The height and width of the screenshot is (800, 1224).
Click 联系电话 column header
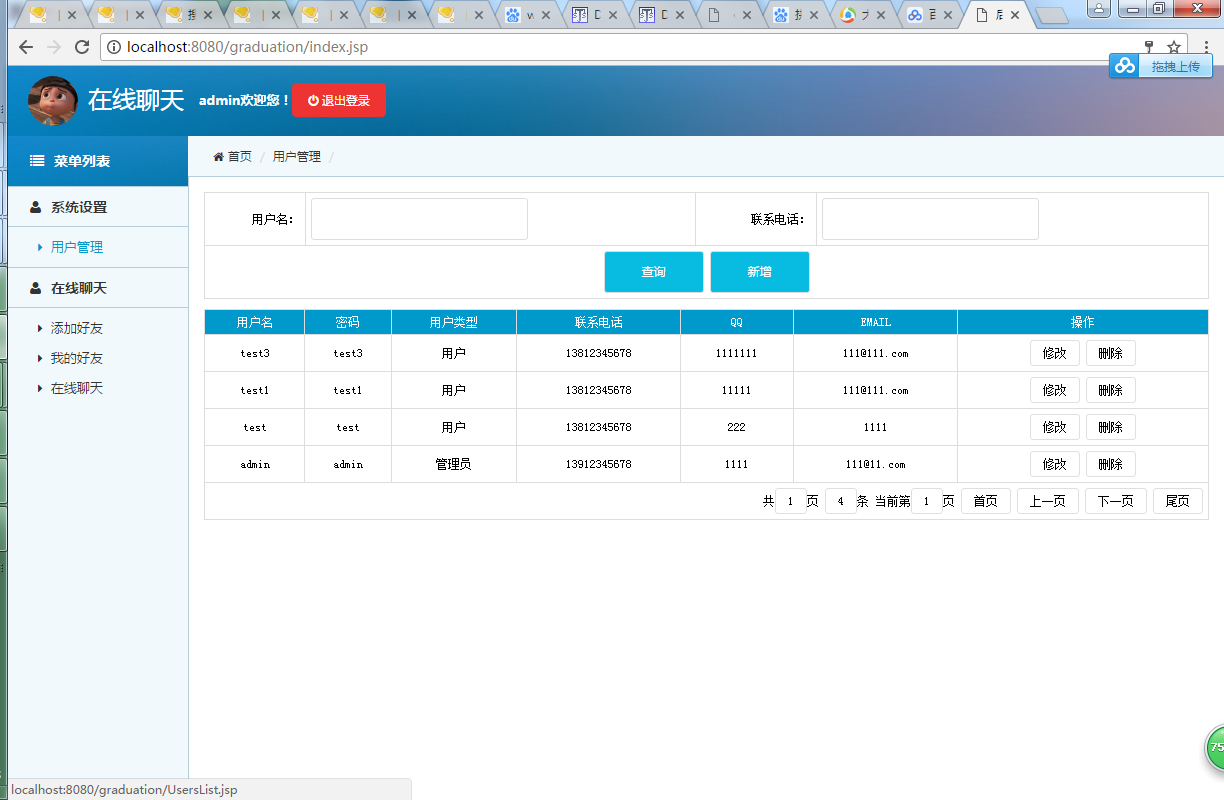tap(598, 322)
